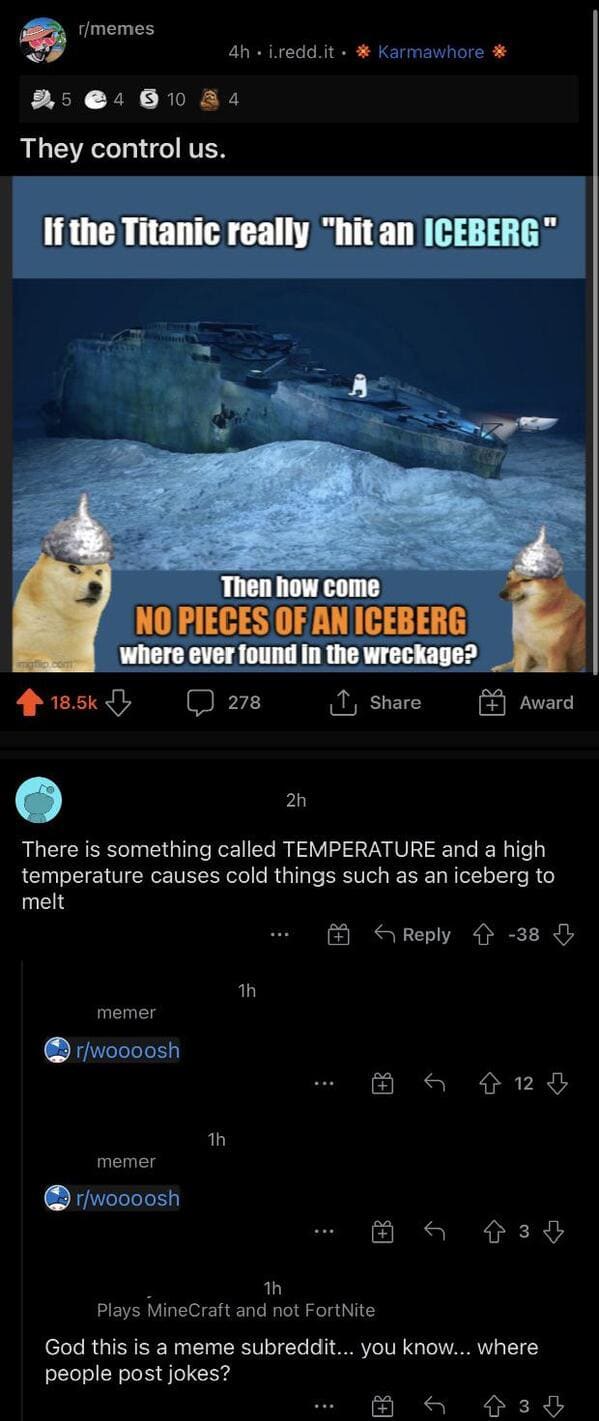Reply to the TEMPERATURE comment
This screenshot has width=599, height=1421.
(x=413, y=935)
